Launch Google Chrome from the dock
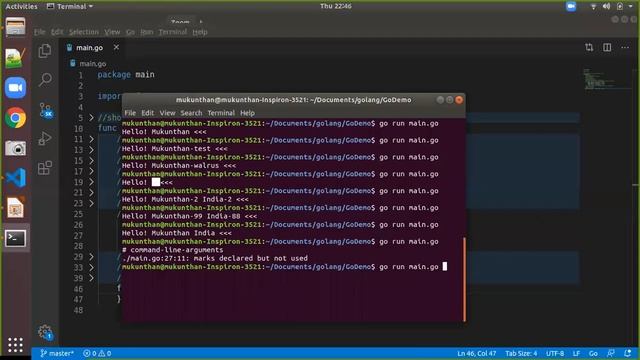 [x=16, y=118]
